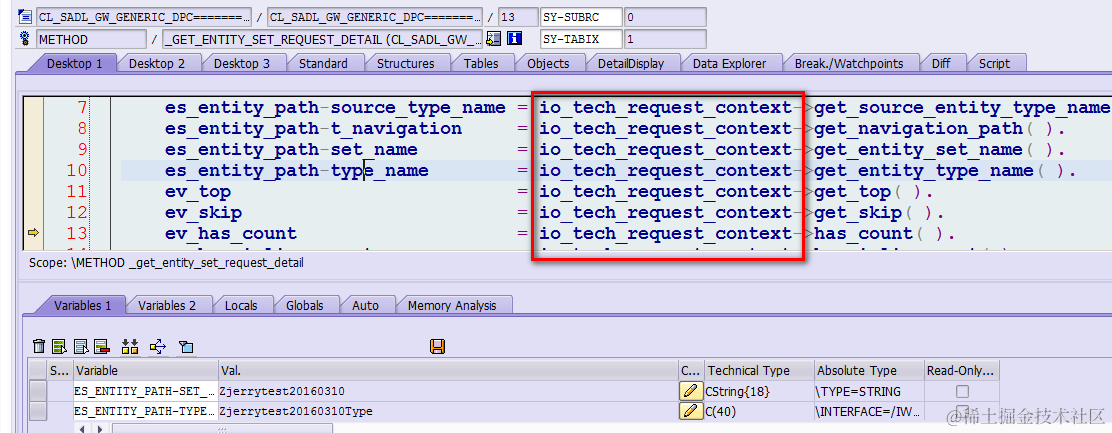Image resolution: width=1112 pixels, height=433 pixels.
Task: Open the Break./Watchpoints tab
Action: 849,63
